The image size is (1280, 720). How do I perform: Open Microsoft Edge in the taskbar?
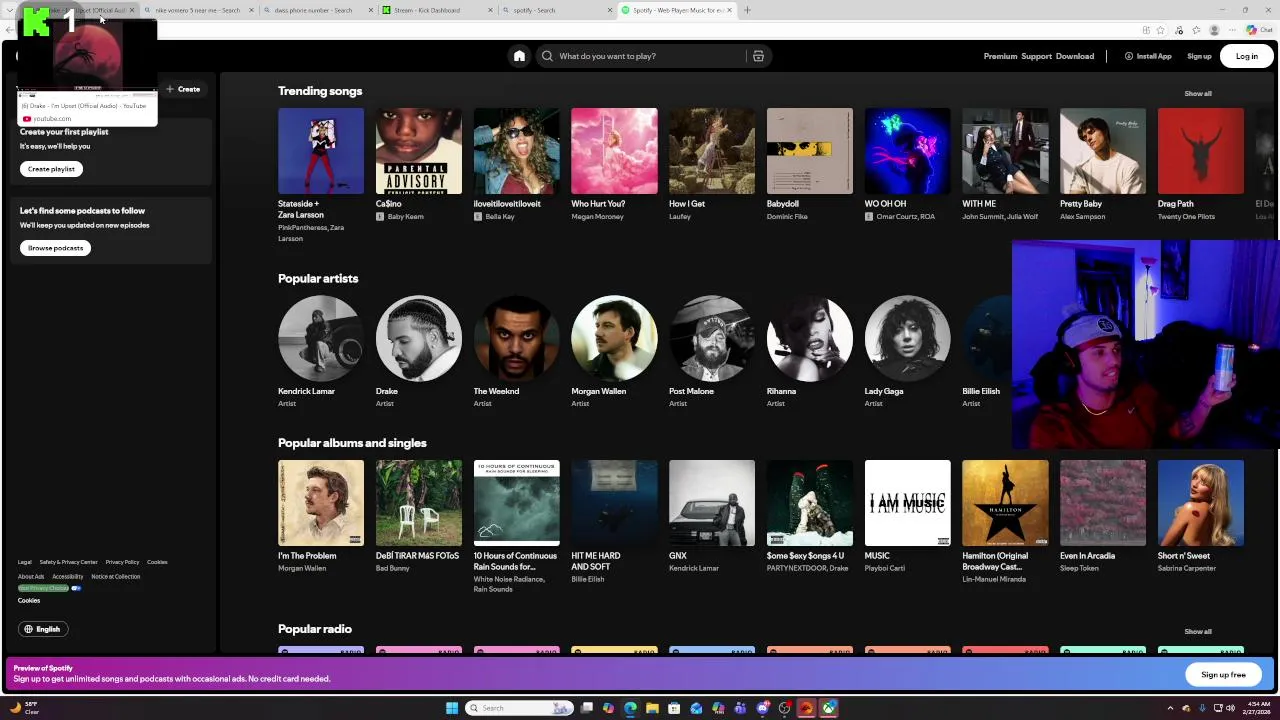tap(630, 708)
